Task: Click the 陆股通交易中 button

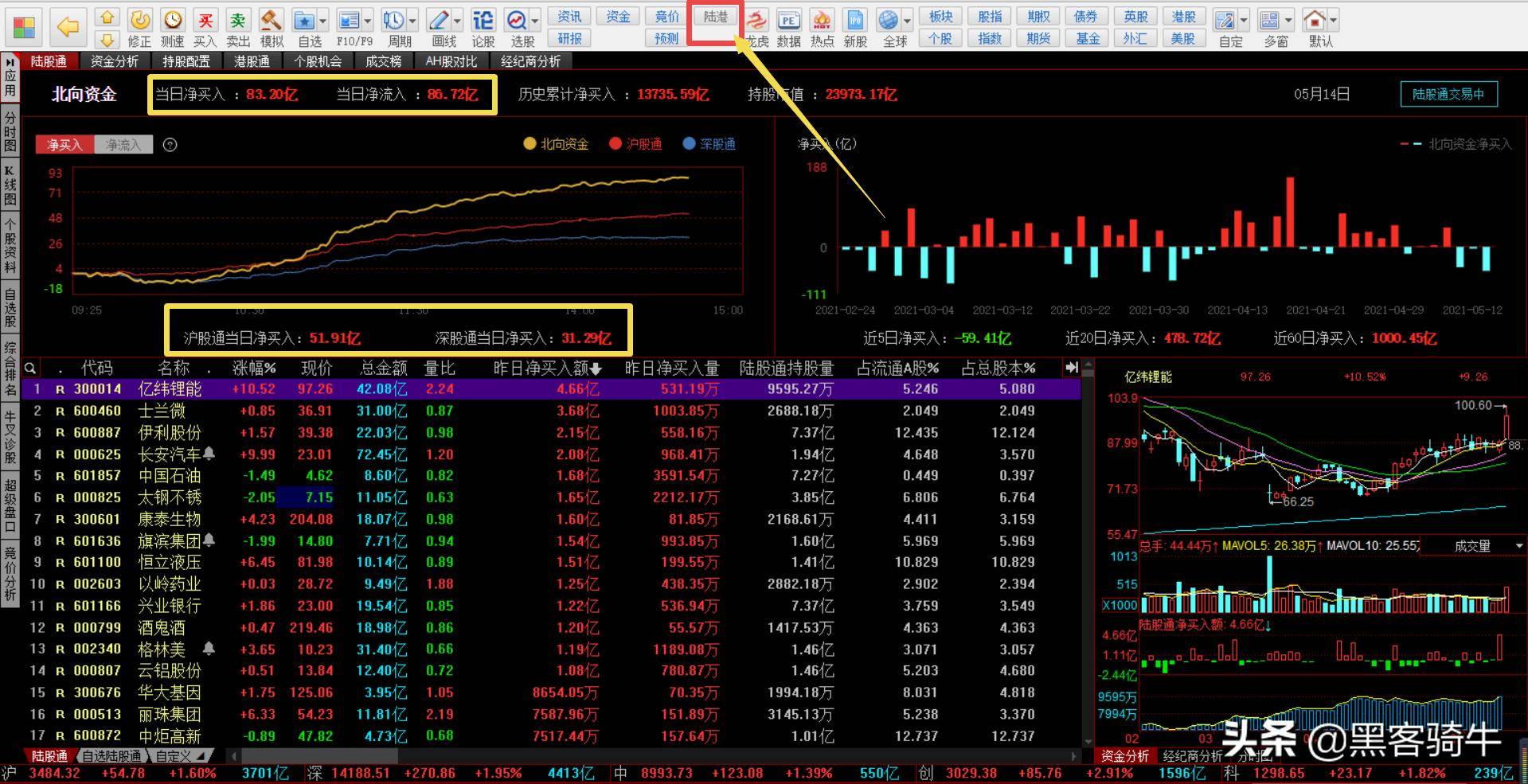Action: pos(1448,94)
